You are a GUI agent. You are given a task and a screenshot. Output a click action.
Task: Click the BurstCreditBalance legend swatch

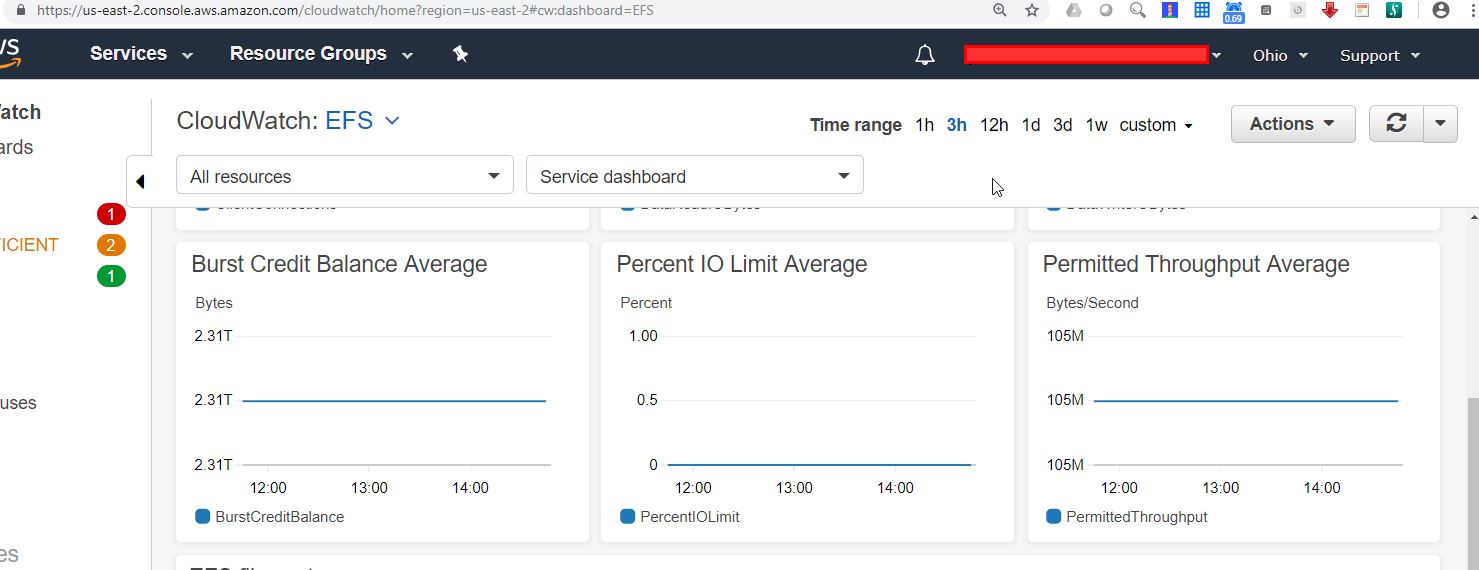[203, 517]
